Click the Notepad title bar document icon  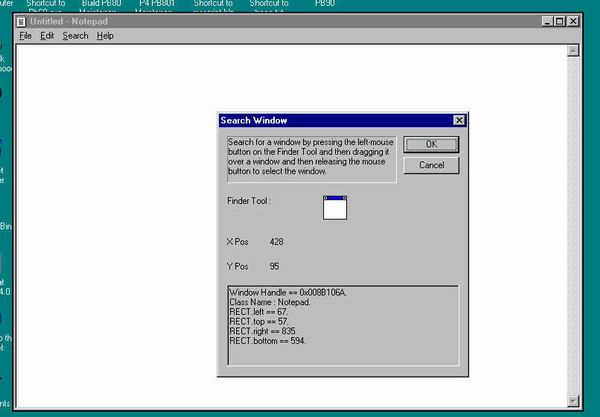[x=21, y=22]
